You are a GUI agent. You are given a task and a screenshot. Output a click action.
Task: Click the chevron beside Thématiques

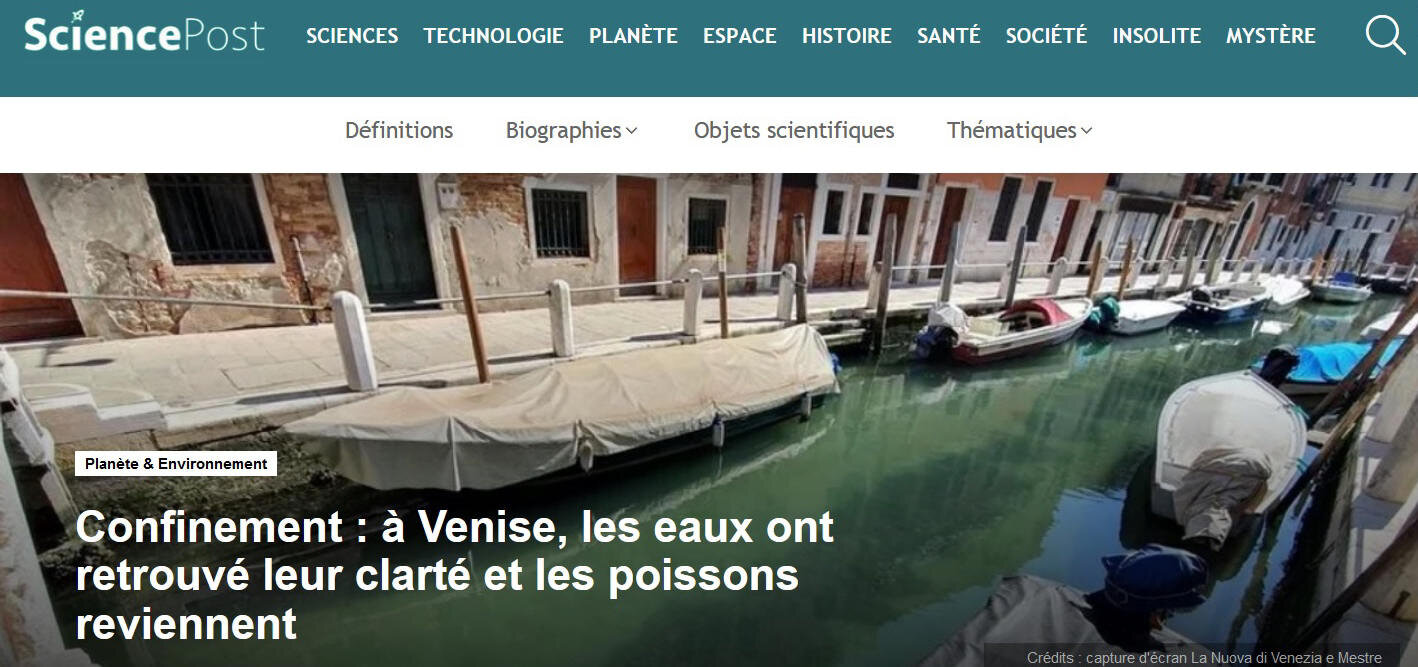pyautogui.click(x=1087, y=131)
